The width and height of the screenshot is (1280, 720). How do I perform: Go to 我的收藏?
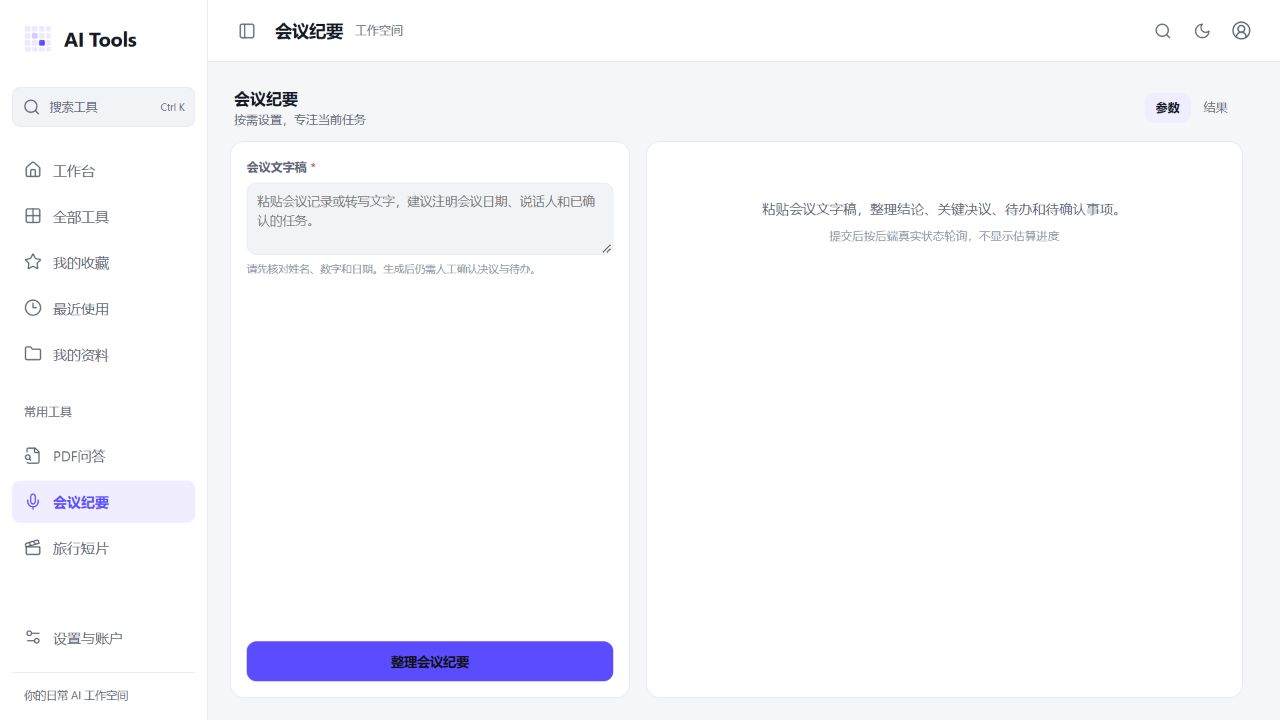(x=104, y=262)
